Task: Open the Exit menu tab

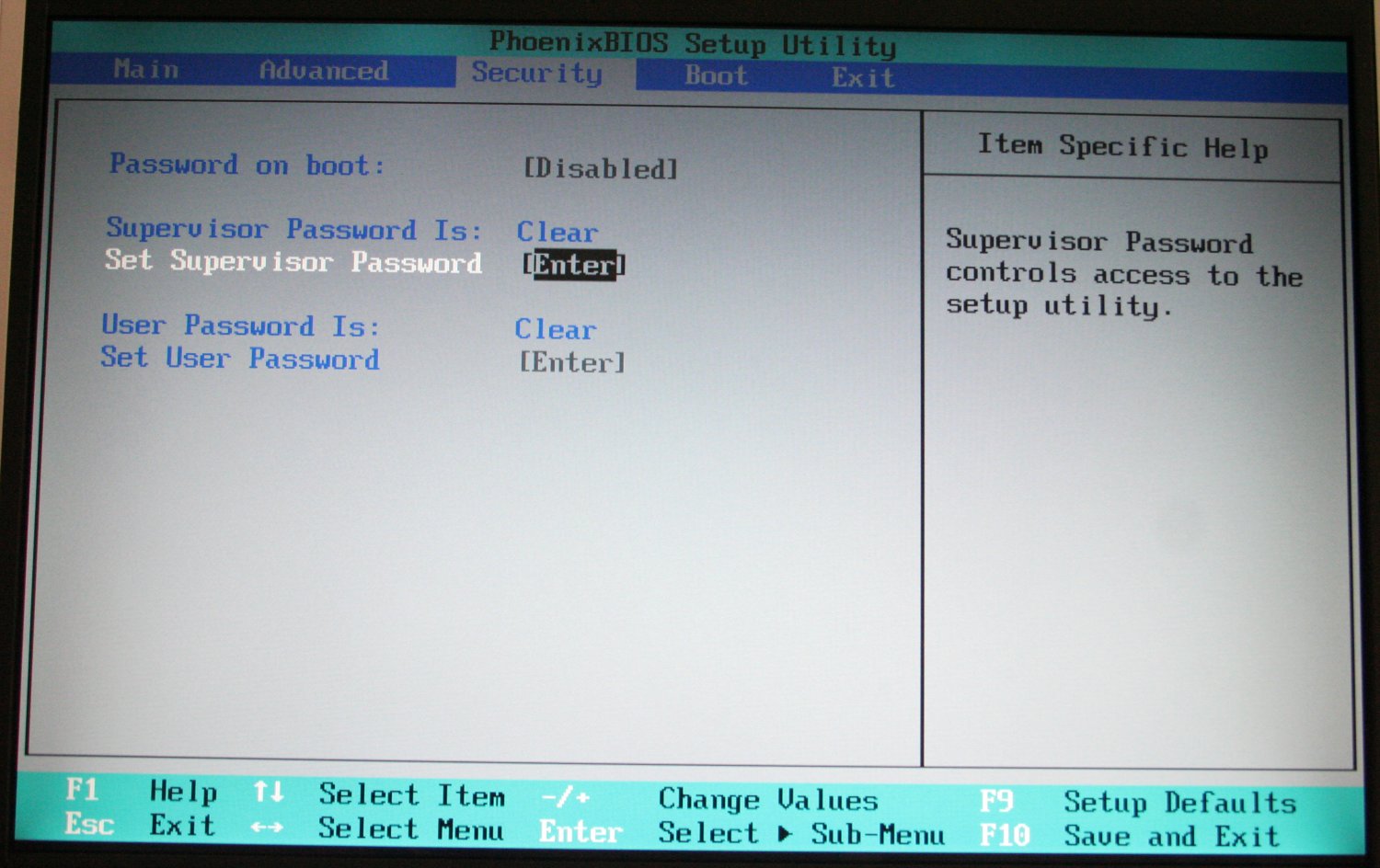Action: click(x=863, y=78)
